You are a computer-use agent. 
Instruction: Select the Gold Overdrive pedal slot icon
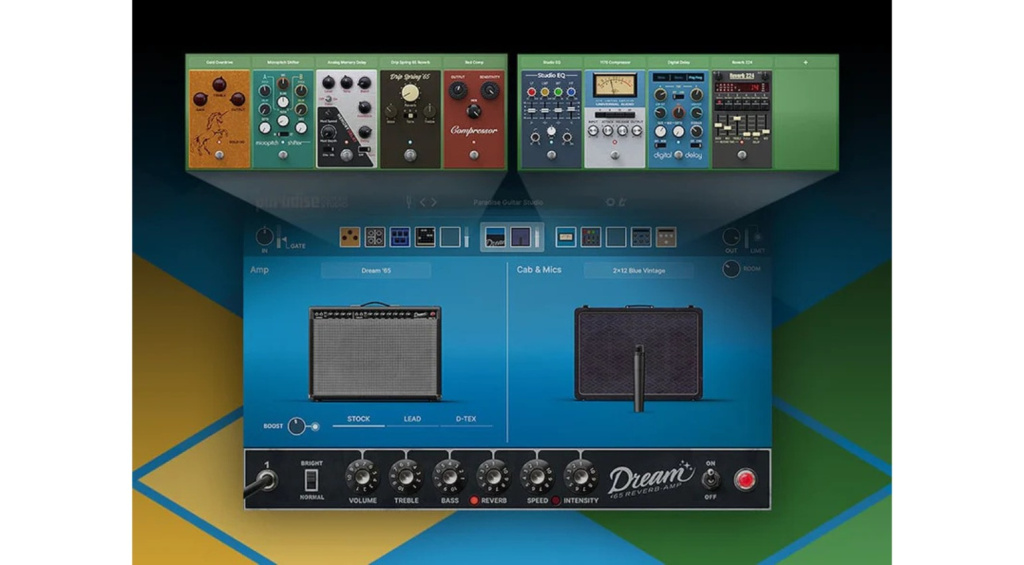coord(350,237)
